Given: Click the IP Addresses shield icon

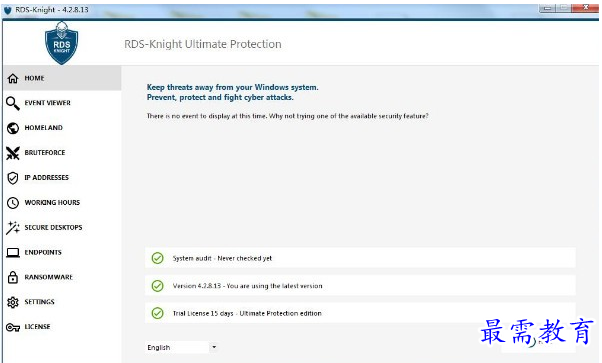Looking at the screenshot, I should 13,178.
